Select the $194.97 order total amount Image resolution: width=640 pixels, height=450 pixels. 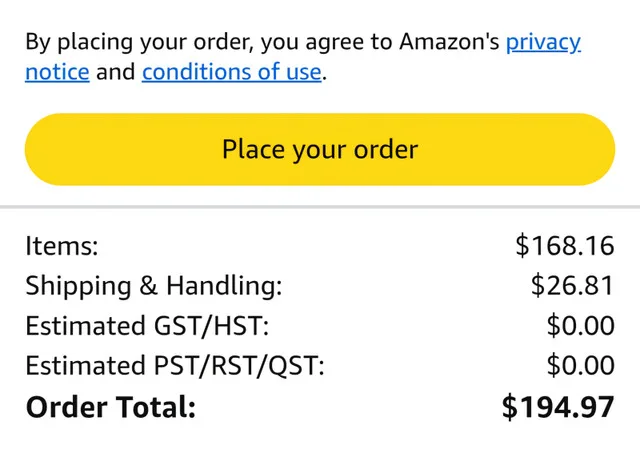tap(558, 407)
